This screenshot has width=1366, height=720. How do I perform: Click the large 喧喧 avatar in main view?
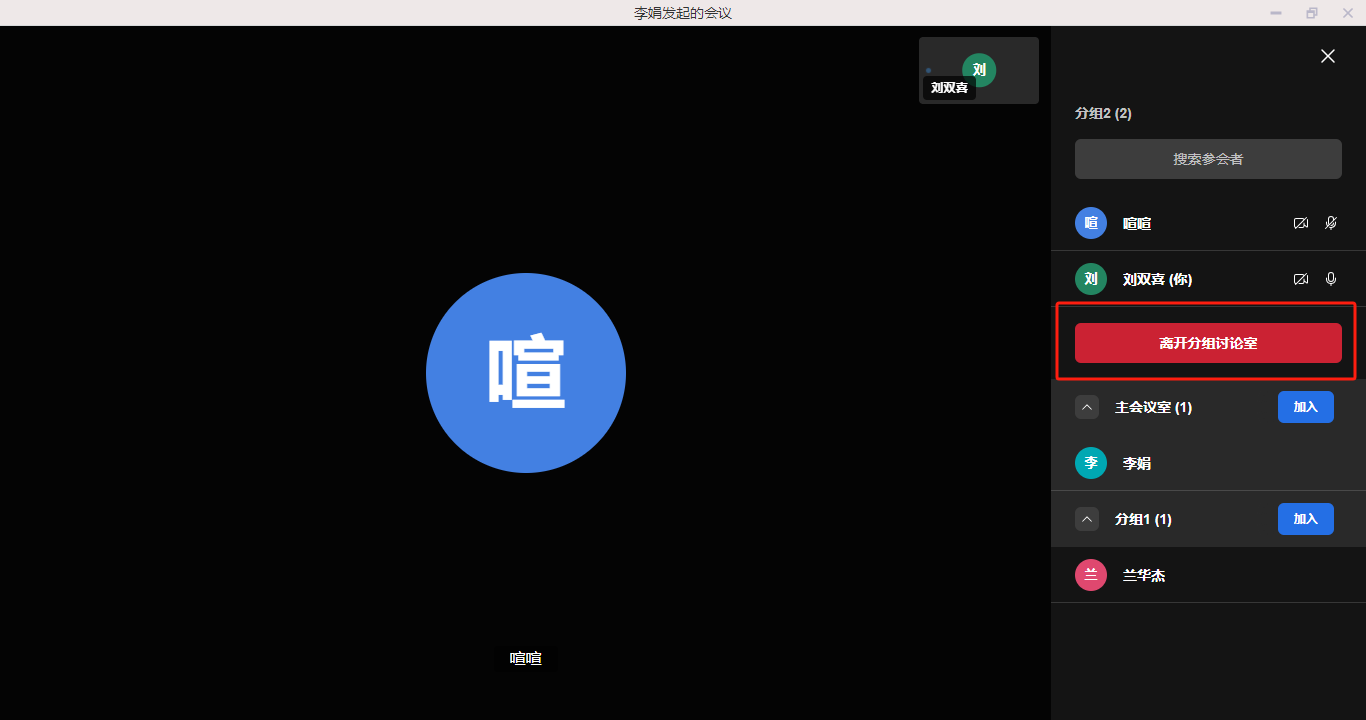point(526,373)
